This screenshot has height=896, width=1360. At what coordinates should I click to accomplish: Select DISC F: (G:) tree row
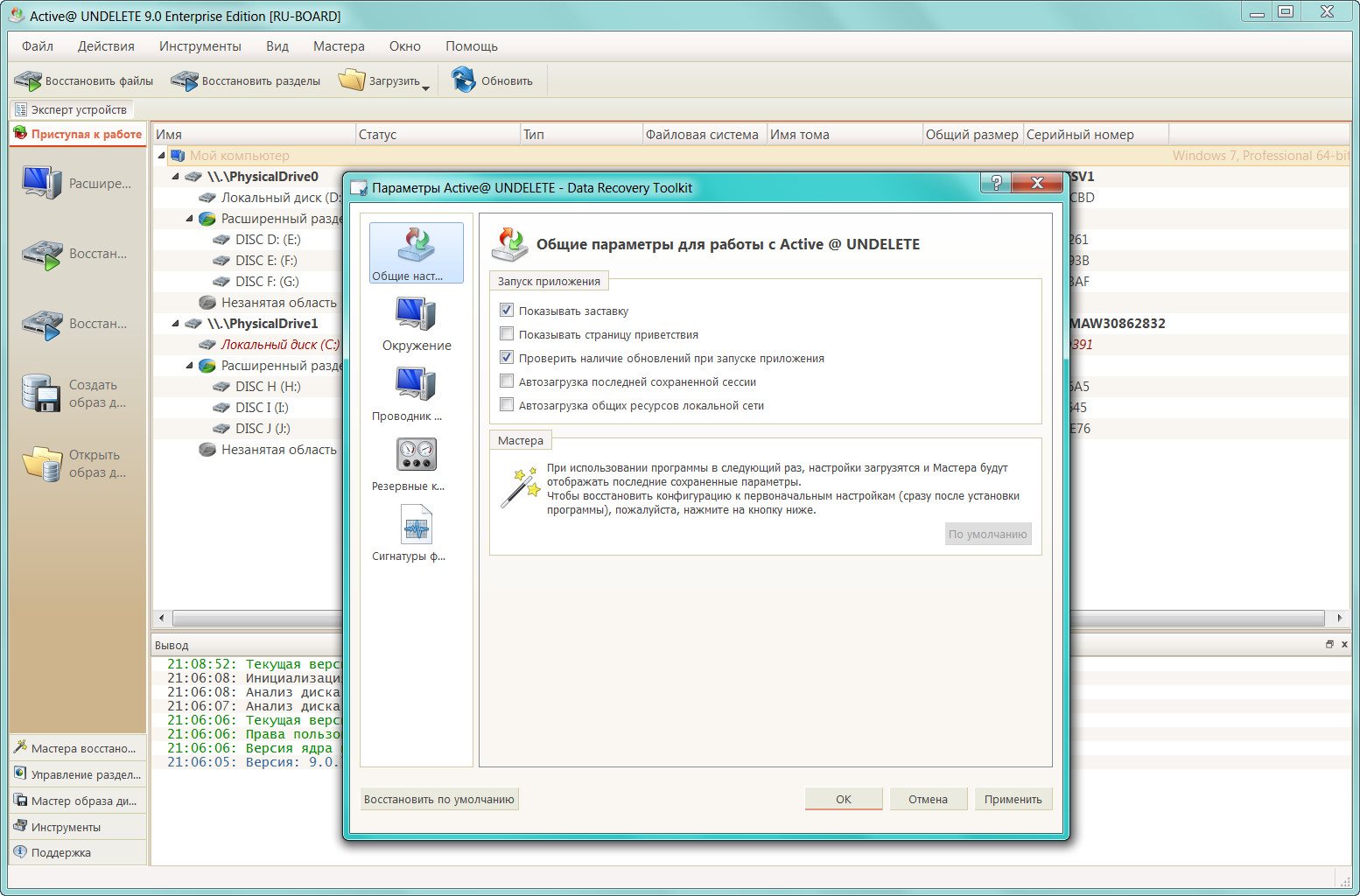(267, 281)
